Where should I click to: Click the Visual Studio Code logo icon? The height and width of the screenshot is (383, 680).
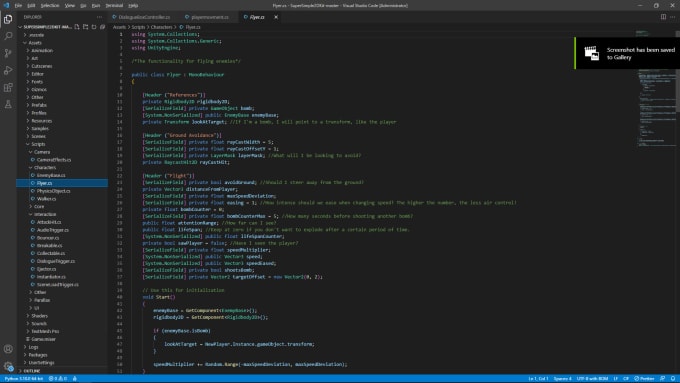[x=6, y=6]
